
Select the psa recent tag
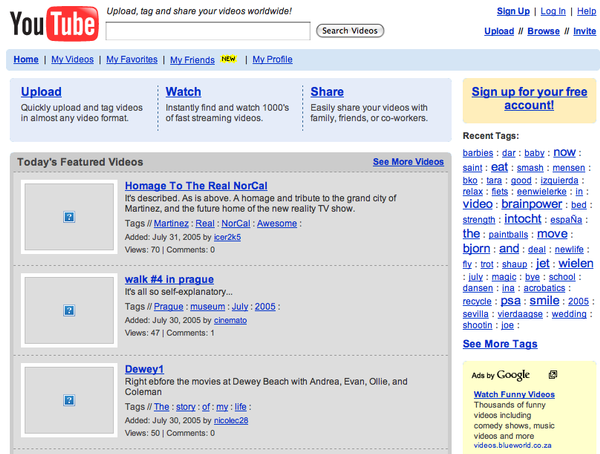click(x=510, y=300)
